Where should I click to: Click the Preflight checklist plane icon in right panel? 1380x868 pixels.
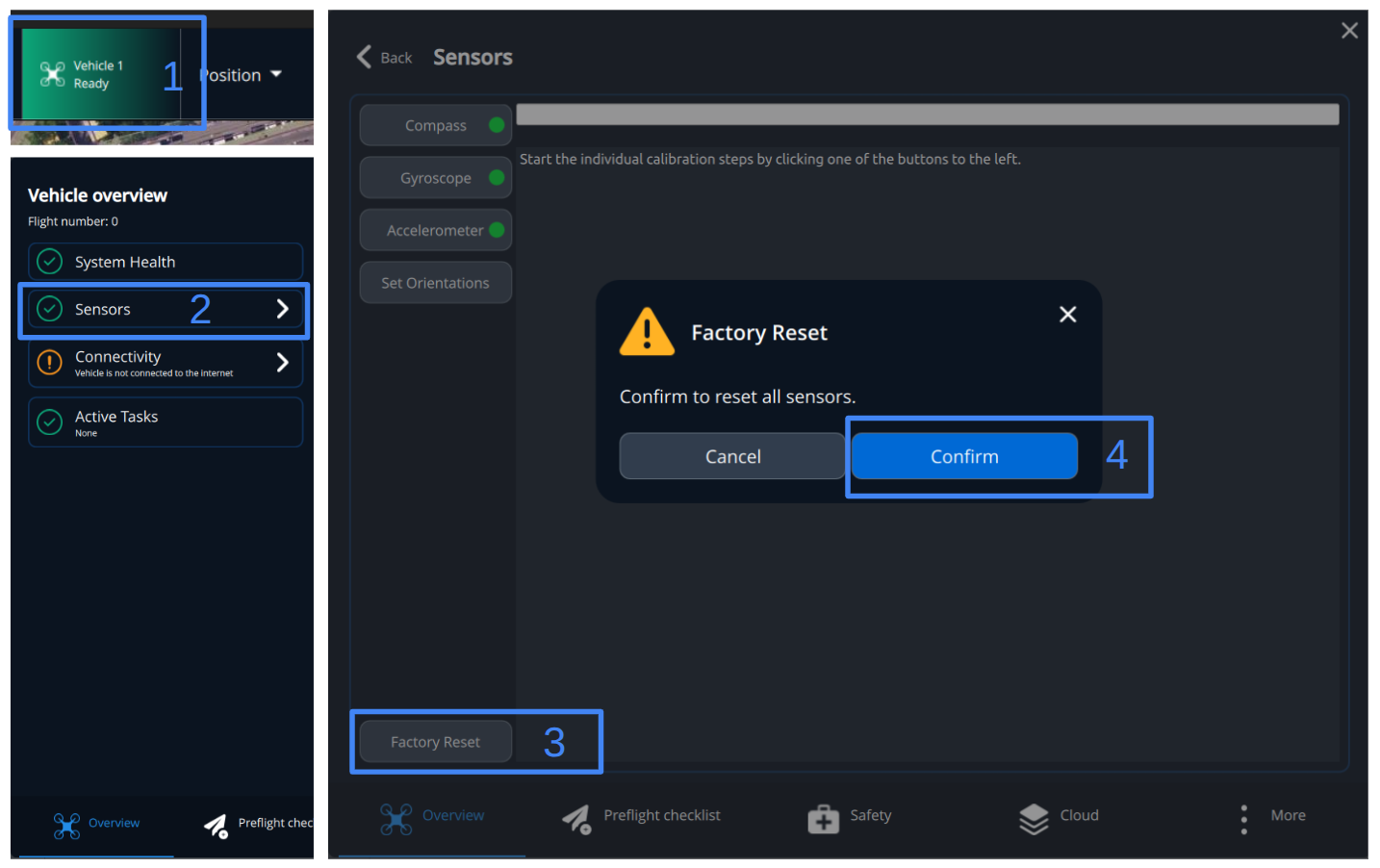coord(576,819)
